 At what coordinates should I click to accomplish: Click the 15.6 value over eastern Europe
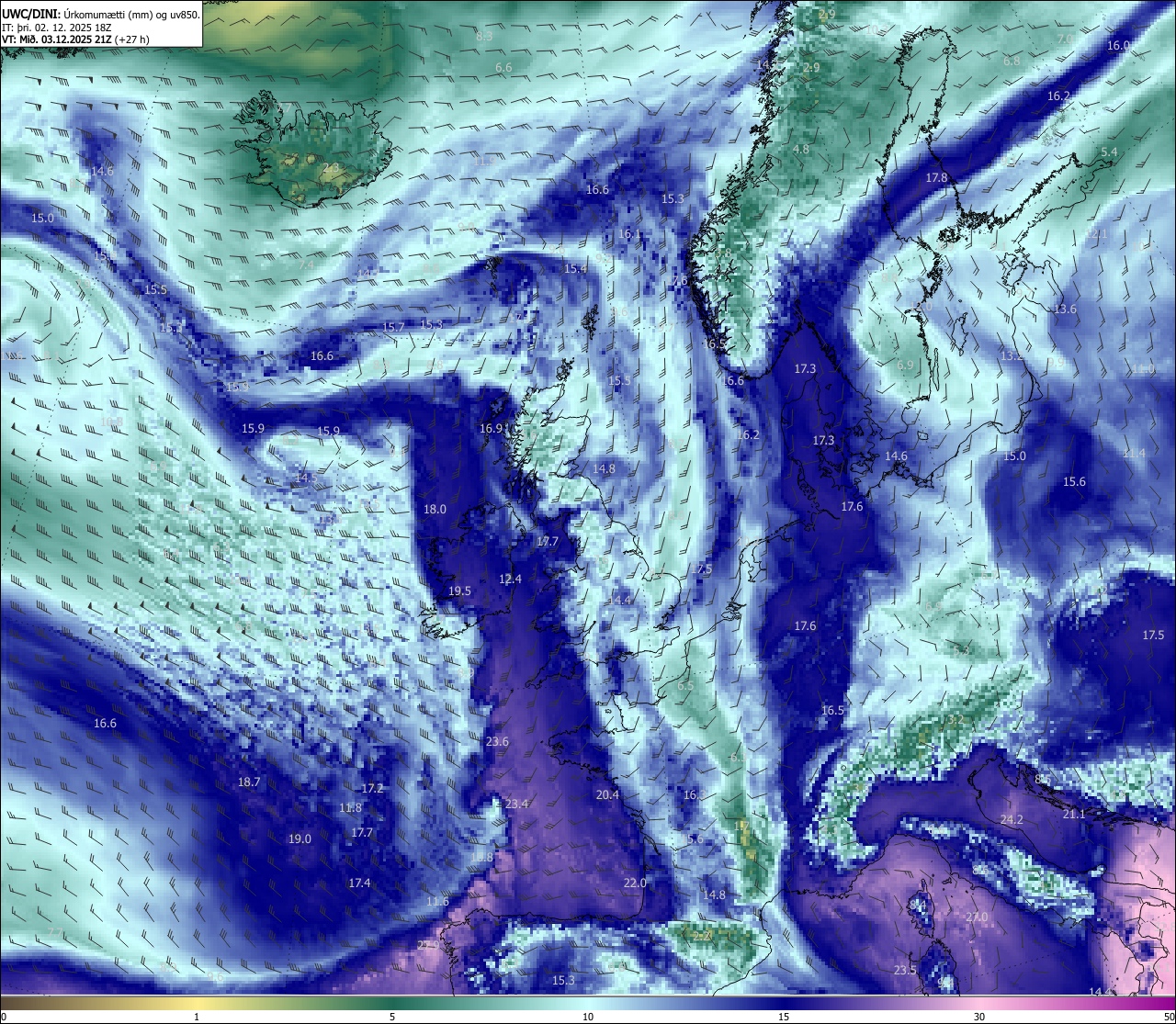coord(1074,482)
